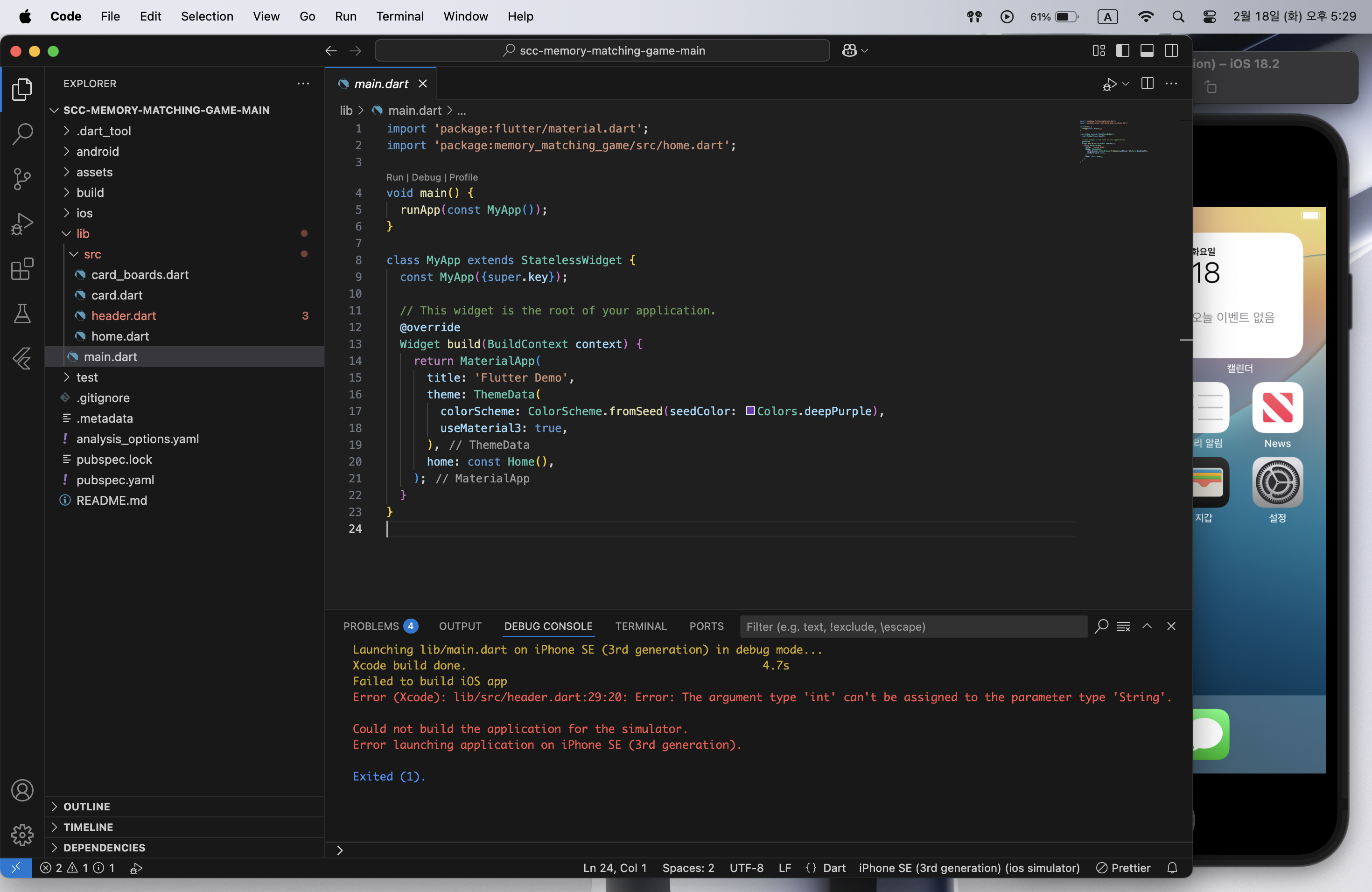Change the Dart language mode
Viewport: 1372px width, 892px height.
833,868
